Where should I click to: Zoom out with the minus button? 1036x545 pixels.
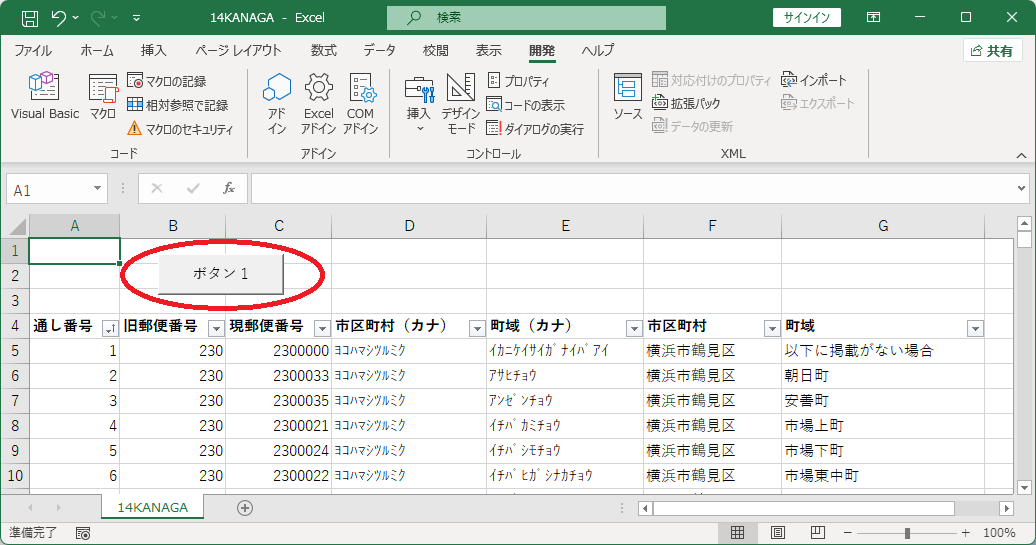(x=848, y=532)
